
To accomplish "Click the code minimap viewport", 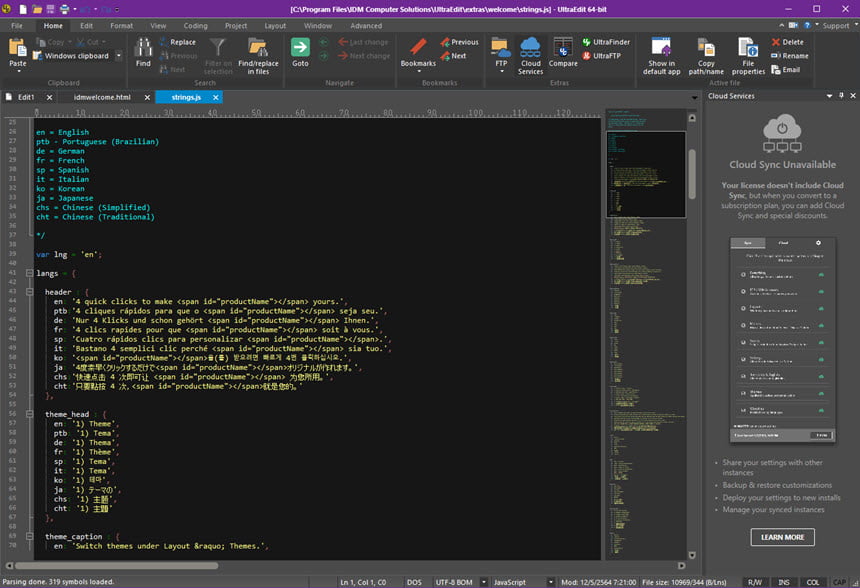I will (646, 174).
